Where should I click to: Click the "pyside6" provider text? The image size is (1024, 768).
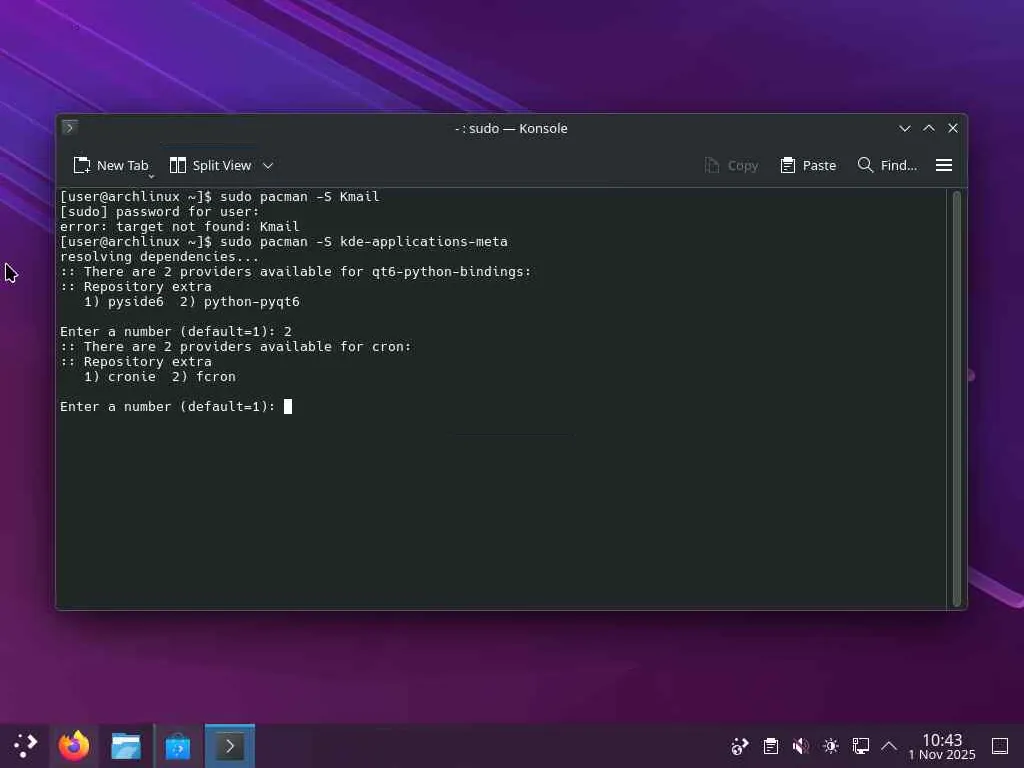pyautogui.click(x=136, y=302)
